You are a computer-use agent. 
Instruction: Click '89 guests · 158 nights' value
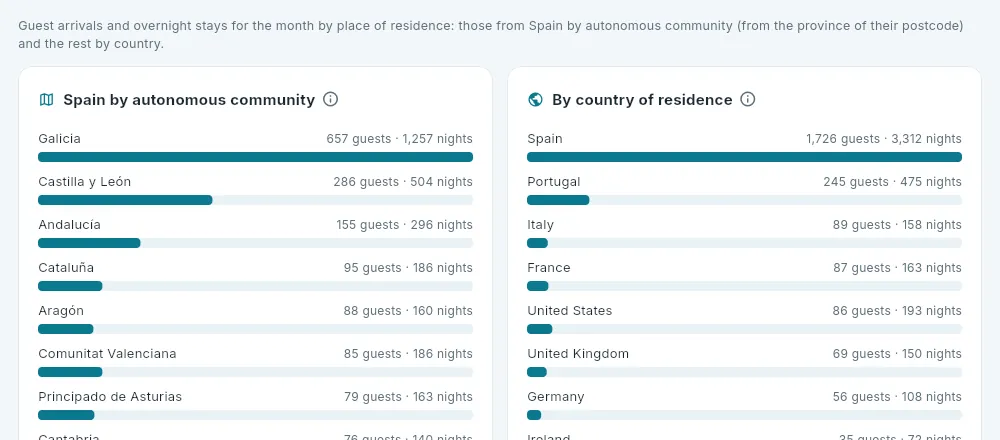click(x=897, y=224)
